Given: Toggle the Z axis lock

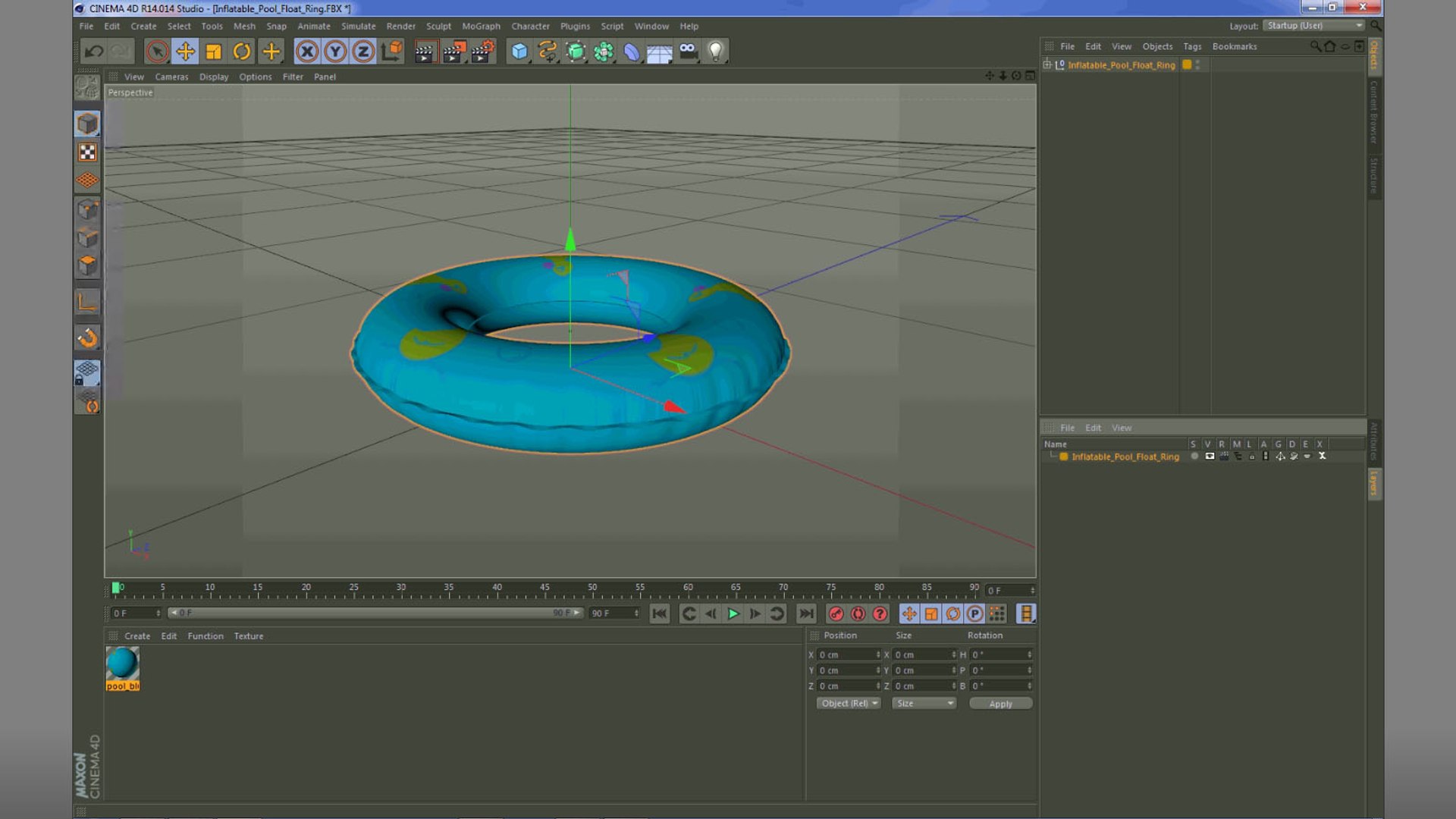Looking at the screenshot, I should (363, 52).
